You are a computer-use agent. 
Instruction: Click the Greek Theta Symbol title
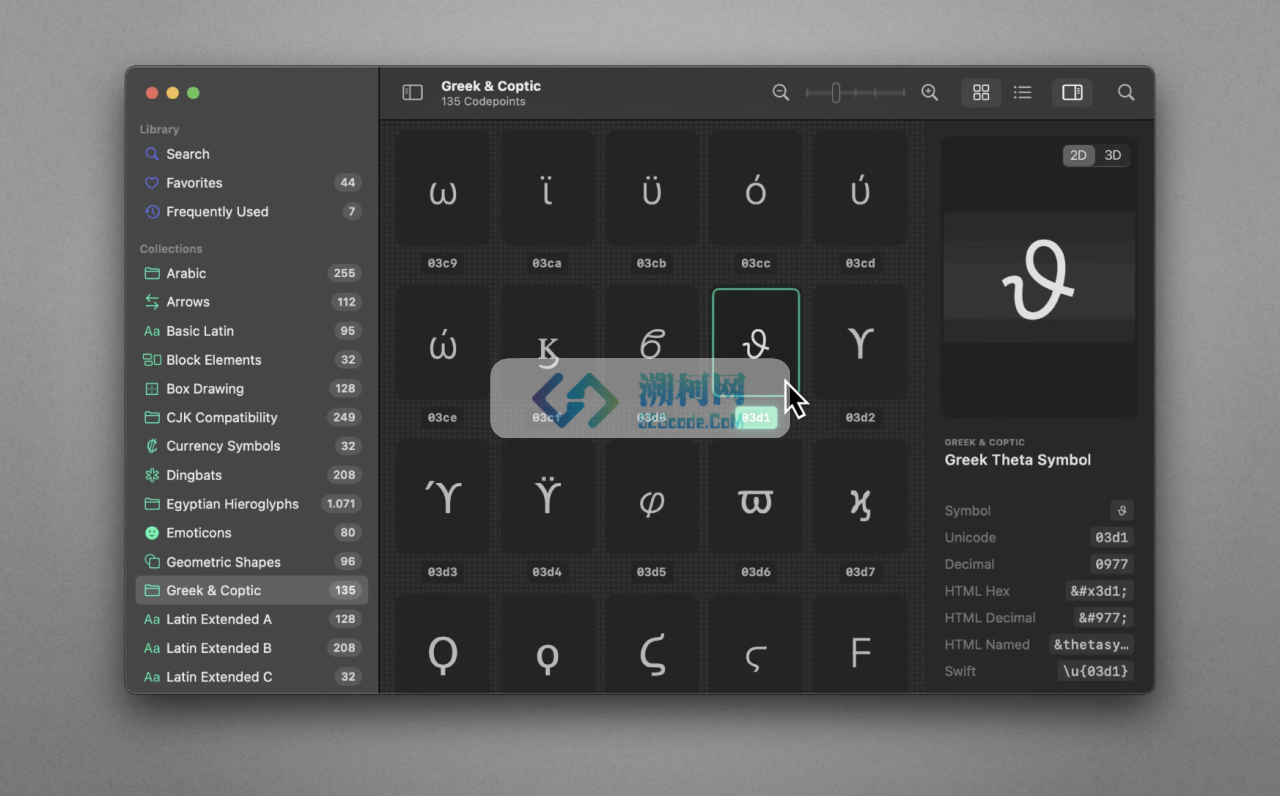tap(1017, 460)
